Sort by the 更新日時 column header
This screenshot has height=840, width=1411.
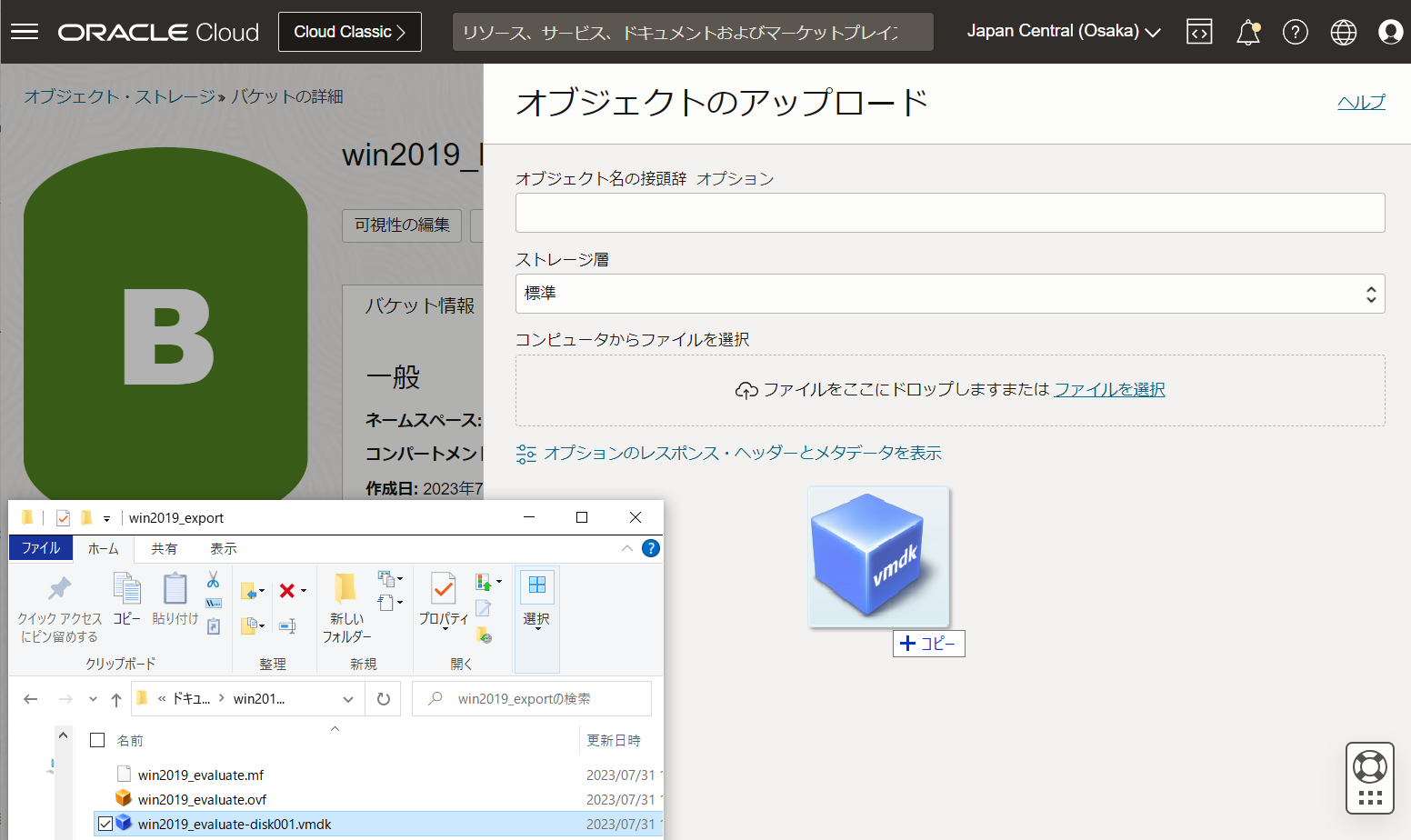tap(614, 740)
